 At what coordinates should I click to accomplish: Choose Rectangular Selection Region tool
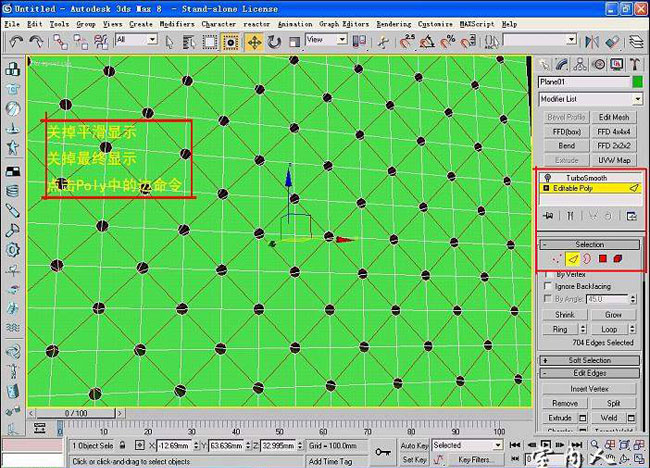pos(210,42)
